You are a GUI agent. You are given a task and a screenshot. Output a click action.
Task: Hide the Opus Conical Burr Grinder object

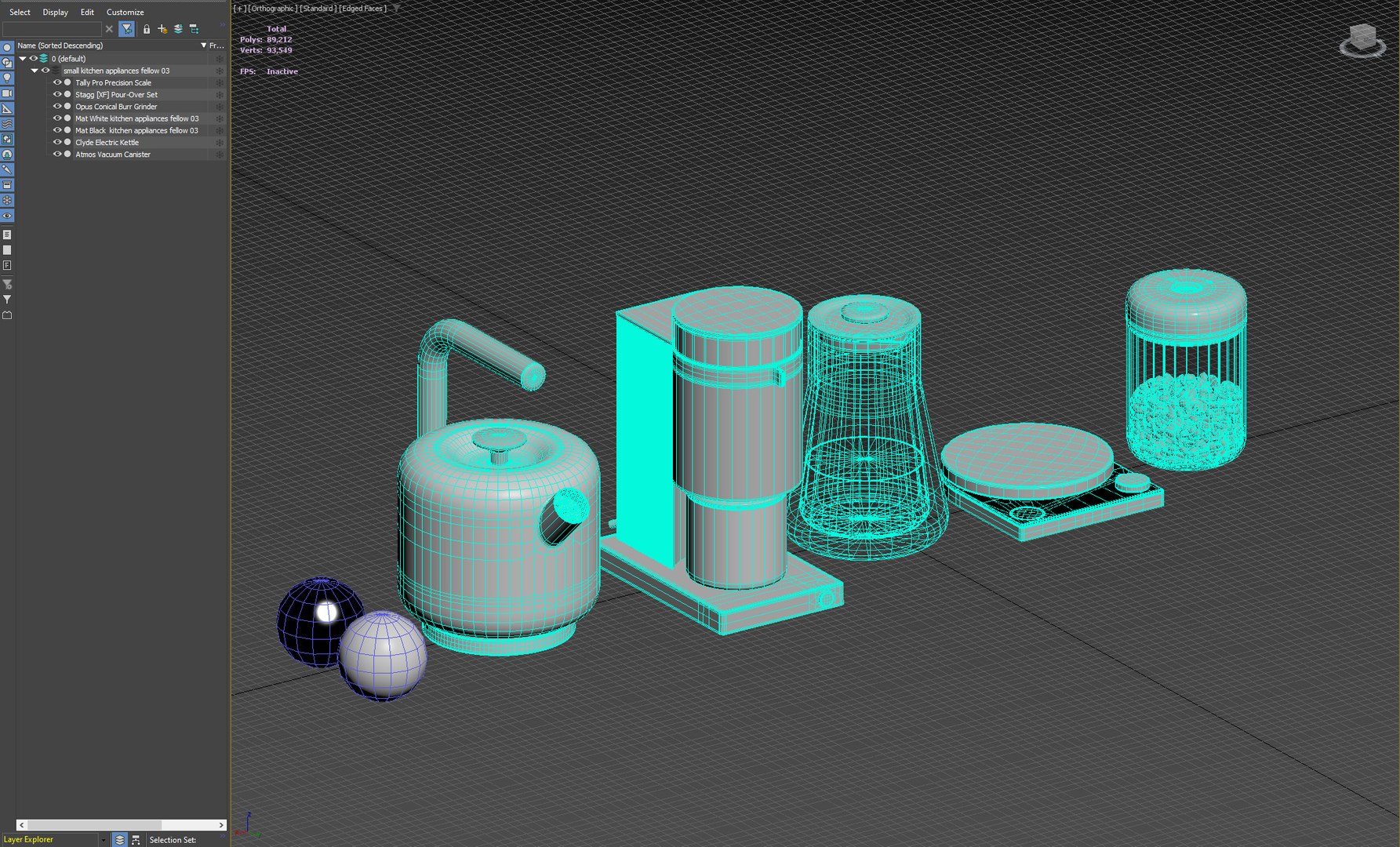(56, 106)
